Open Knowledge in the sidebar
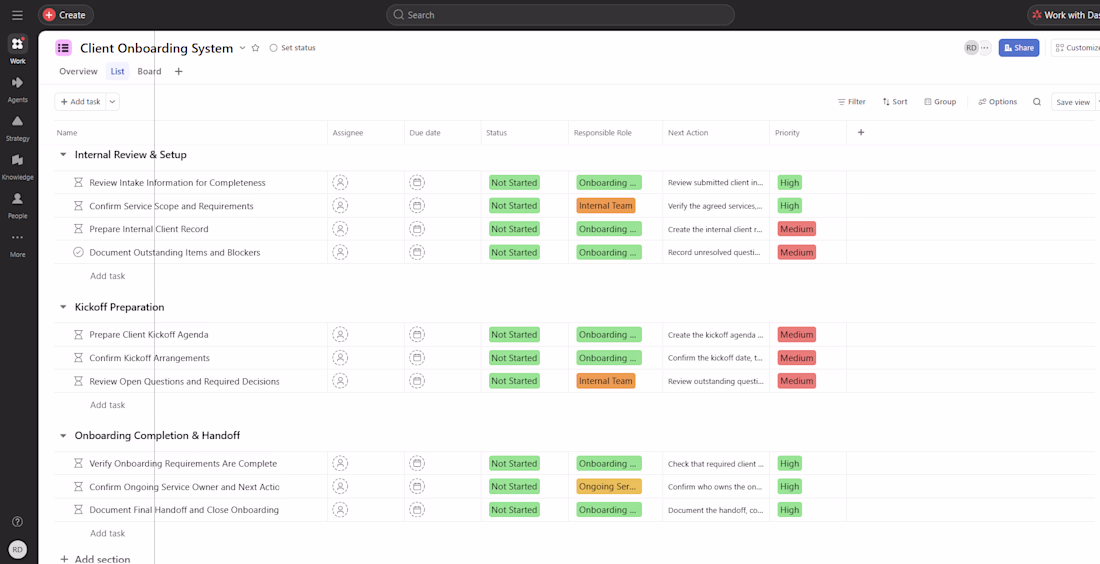This screenshot has height=564, width=1100. (x=18, y=166)
